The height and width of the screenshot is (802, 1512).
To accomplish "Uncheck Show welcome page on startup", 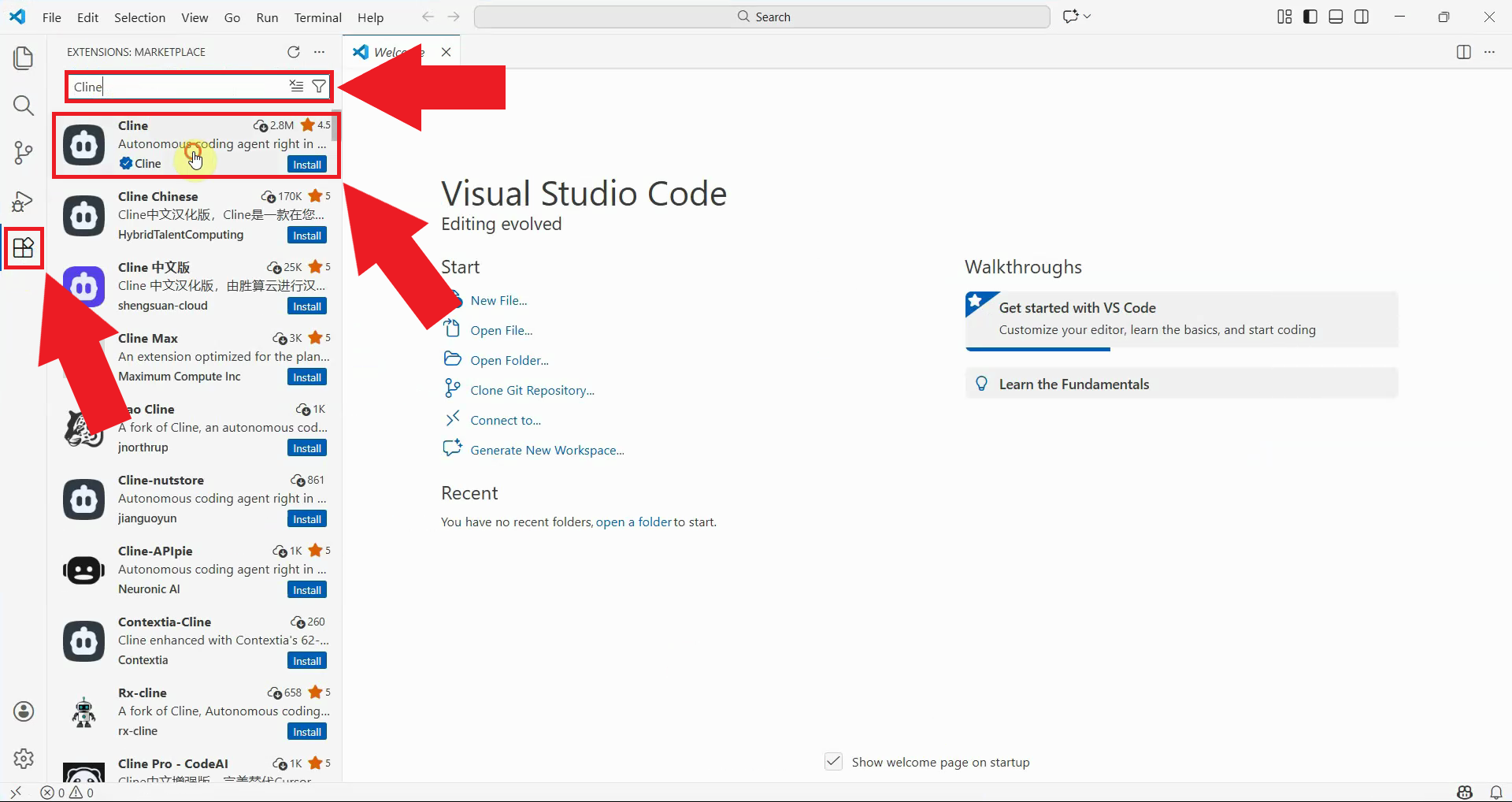I will pyautogui.click(x=832, y=762).
